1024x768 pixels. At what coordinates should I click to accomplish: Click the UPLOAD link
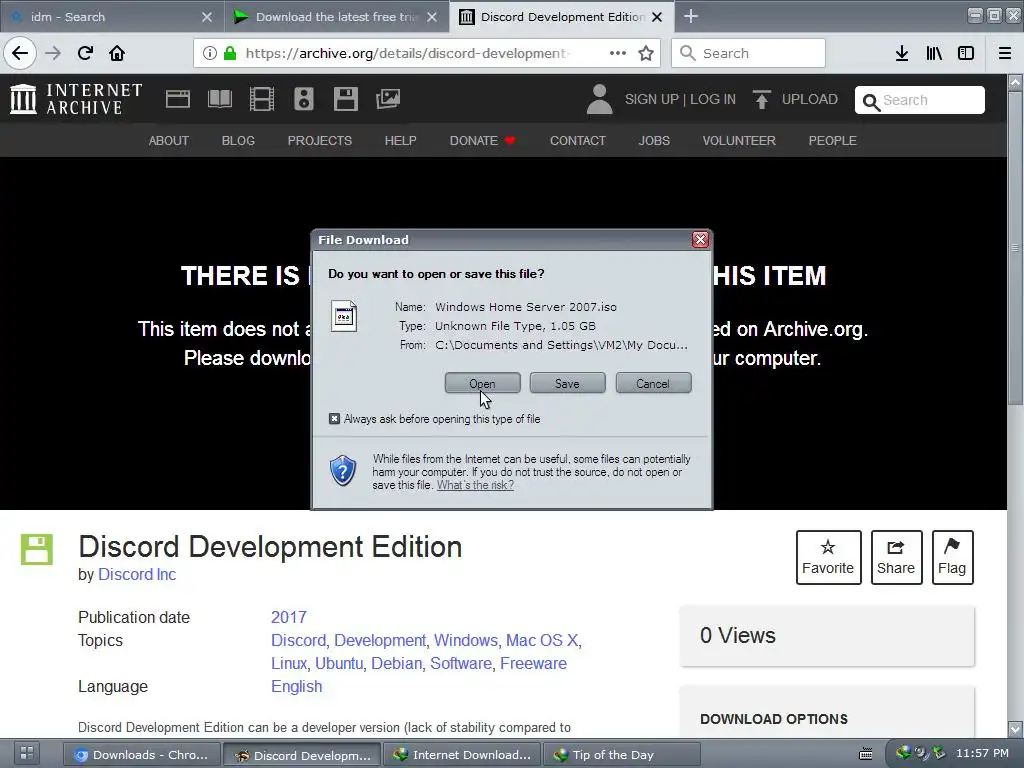[795, 99]
